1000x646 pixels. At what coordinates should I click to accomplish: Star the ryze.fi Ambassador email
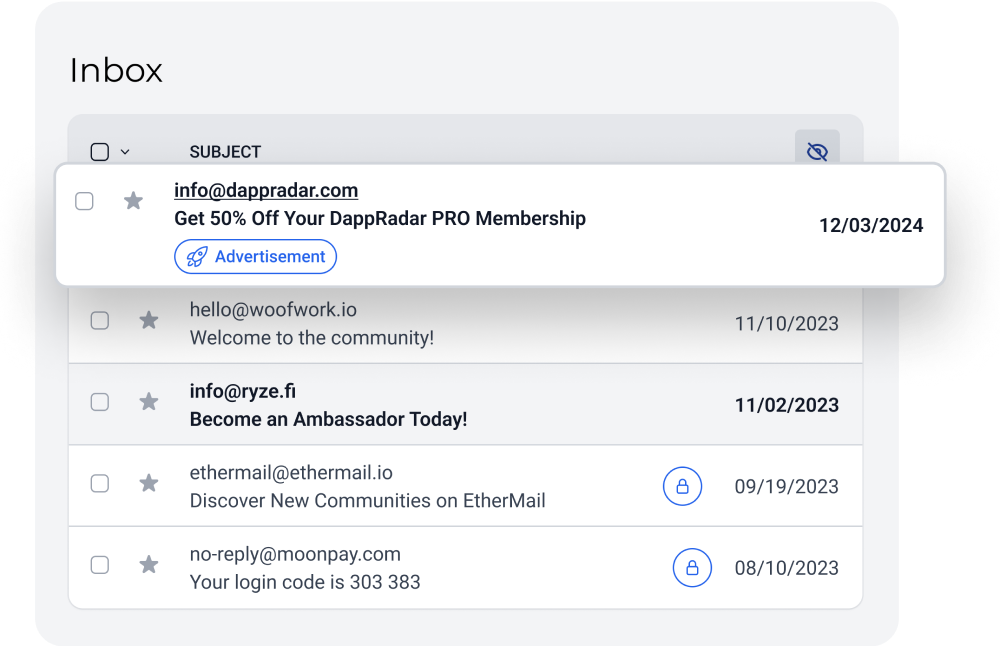coord(149,401)
